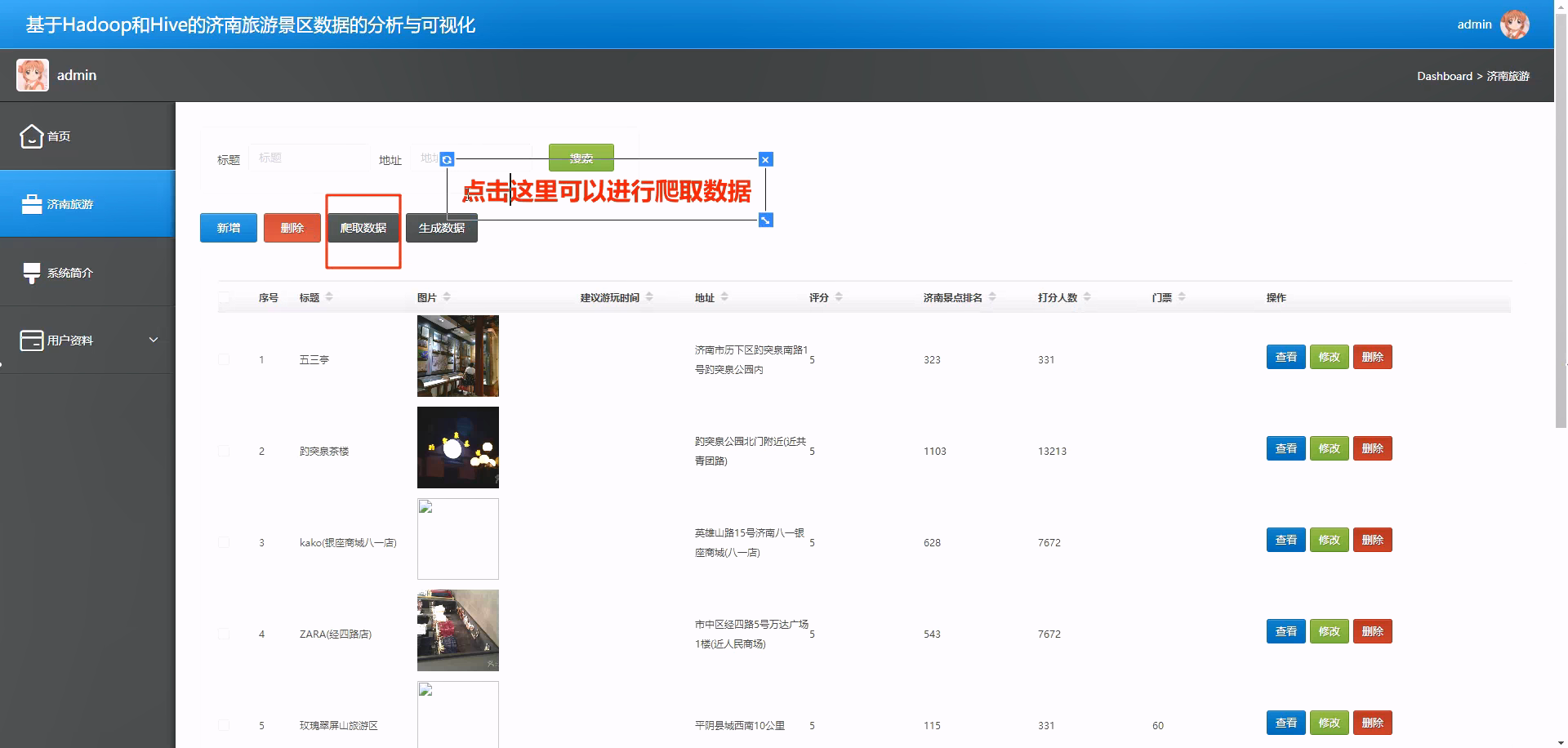Click inside the 标题 search input field
This screenshot has width=1568, height=748.
(310, 158)
